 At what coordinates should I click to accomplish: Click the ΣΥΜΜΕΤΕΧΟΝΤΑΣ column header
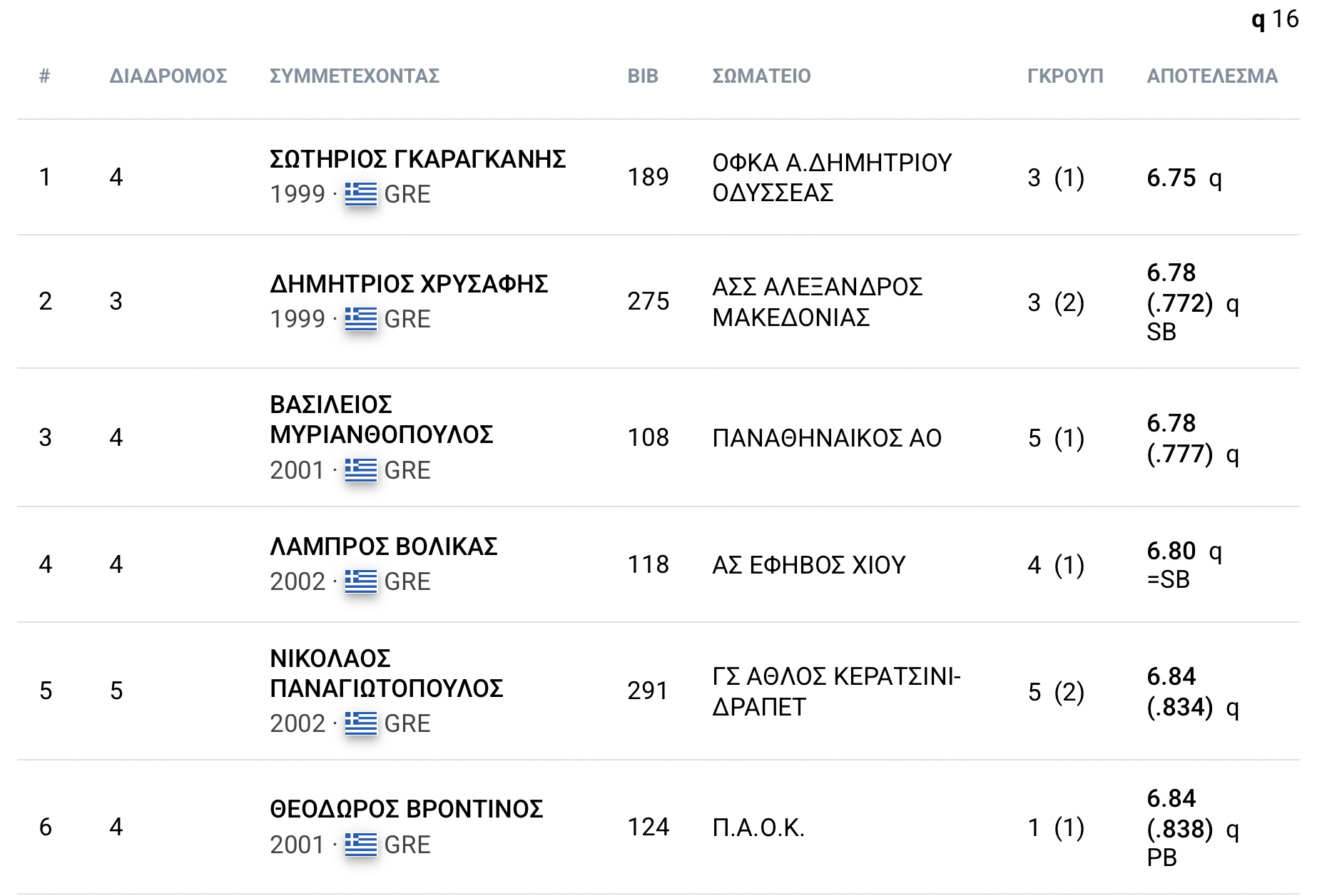click(x=355, y=76)
